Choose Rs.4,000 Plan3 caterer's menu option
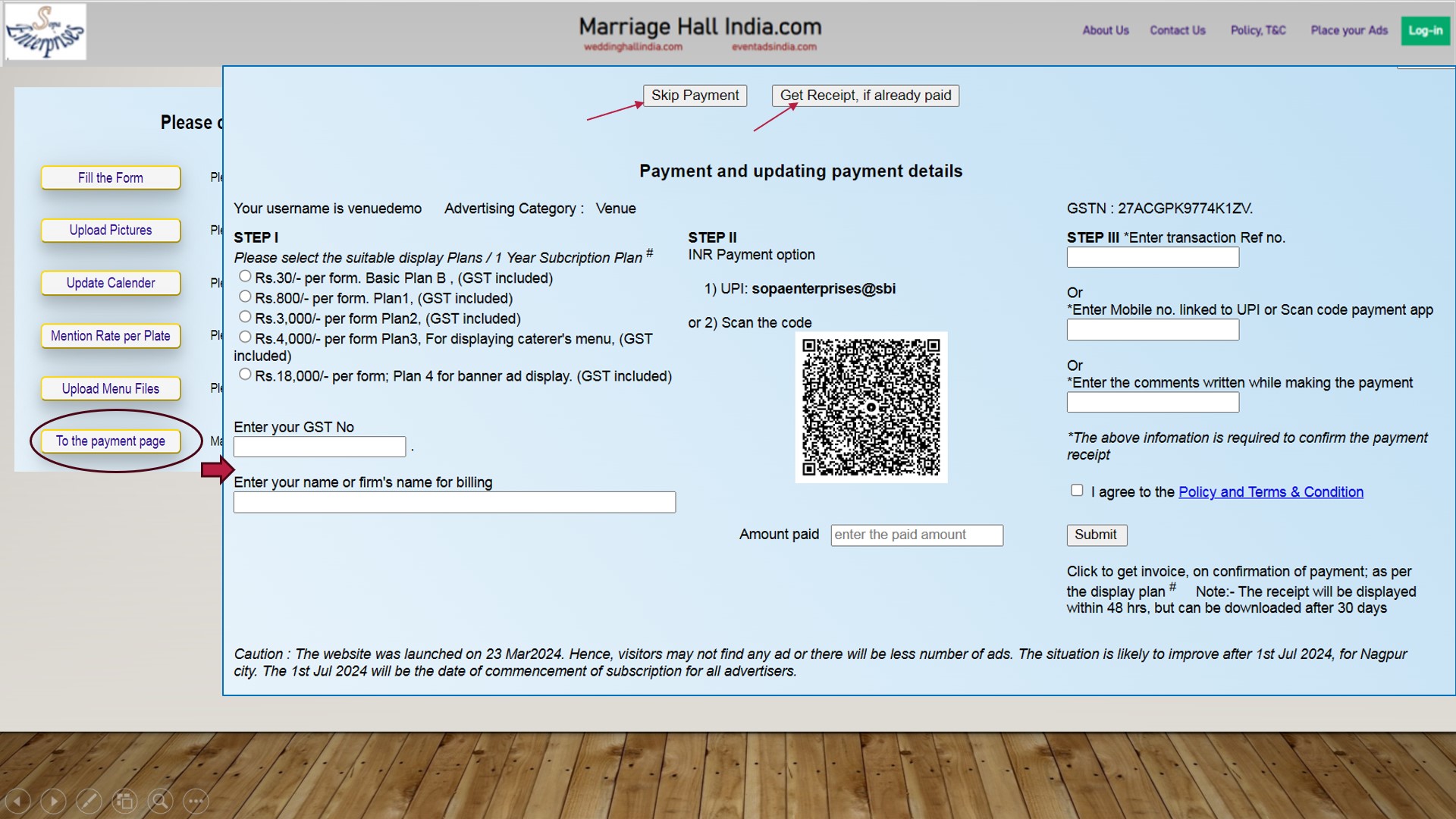 245,337
